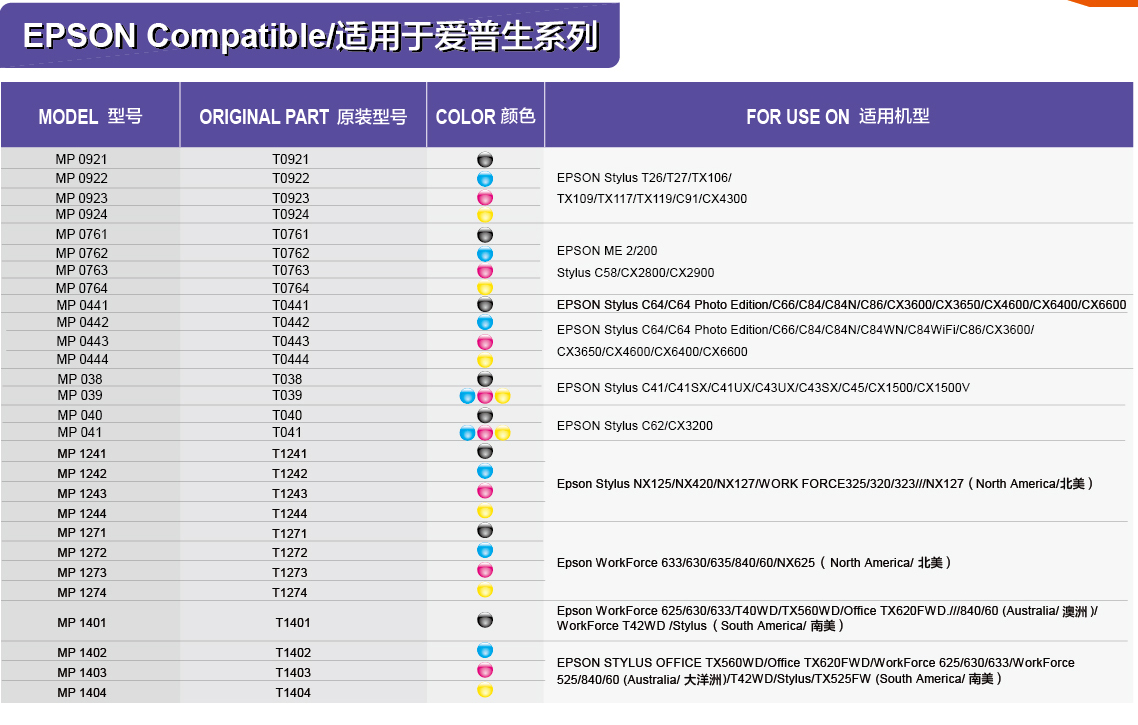Click the EPSON Stylus C62/CX3200 compatibility text
Image resolution: width=1138 pixels, height=725 pixels.
pos(635,426)
